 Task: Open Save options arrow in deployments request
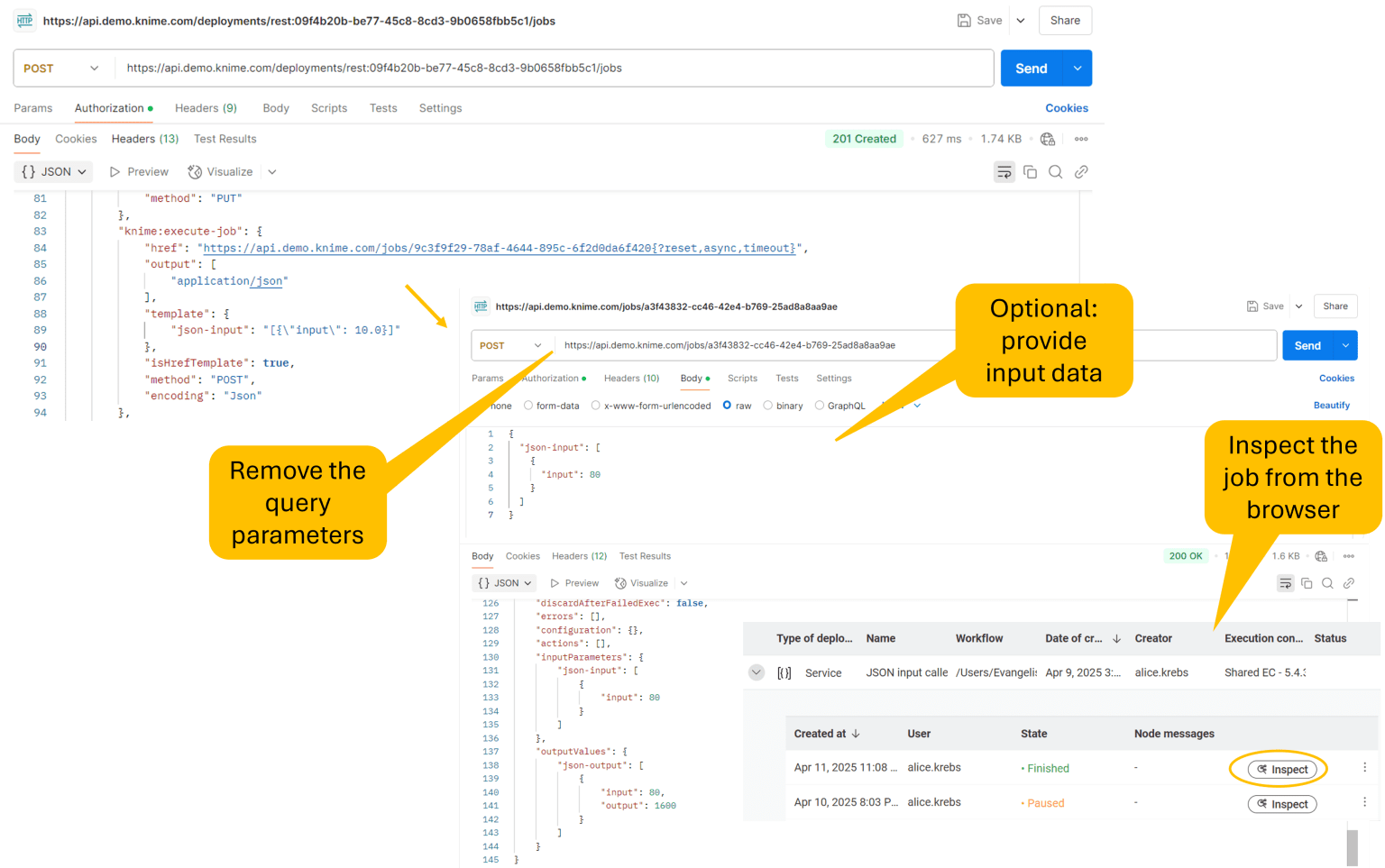1021,20
